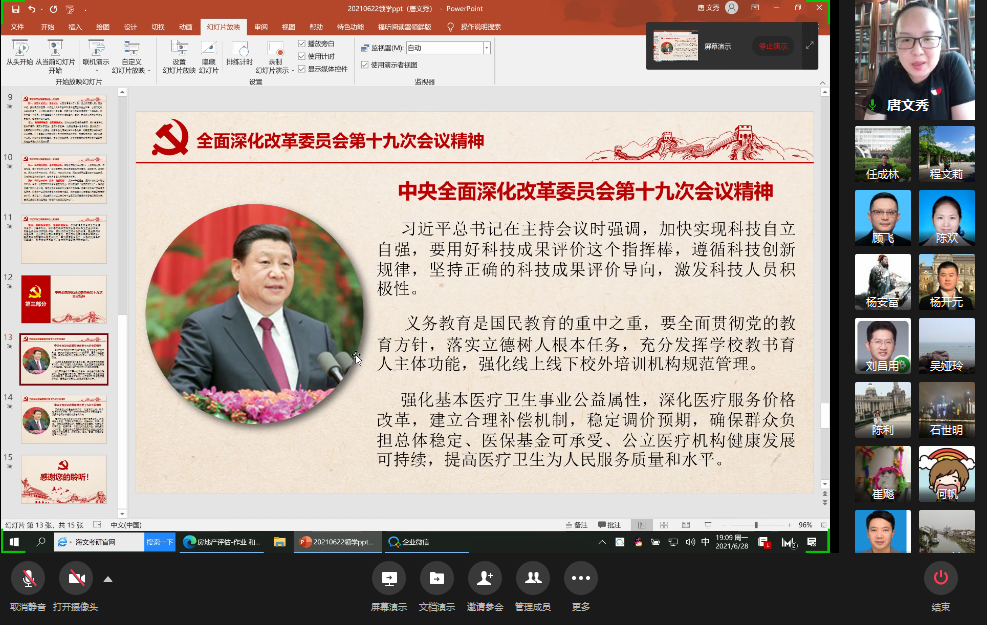Click the 屏幕演示 icon in meeting bar

pos(389,578)
